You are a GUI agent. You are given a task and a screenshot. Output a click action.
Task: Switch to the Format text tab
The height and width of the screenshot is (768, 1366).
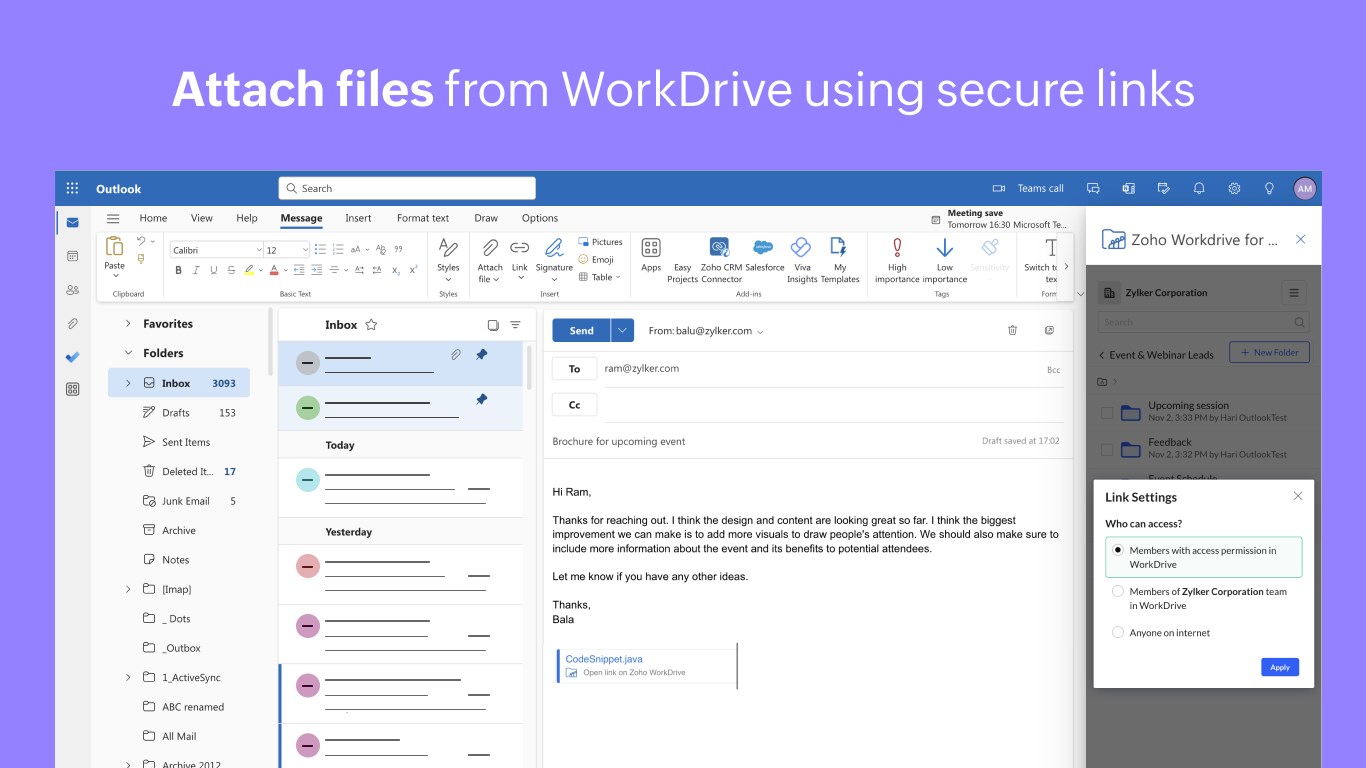(423, 218)
